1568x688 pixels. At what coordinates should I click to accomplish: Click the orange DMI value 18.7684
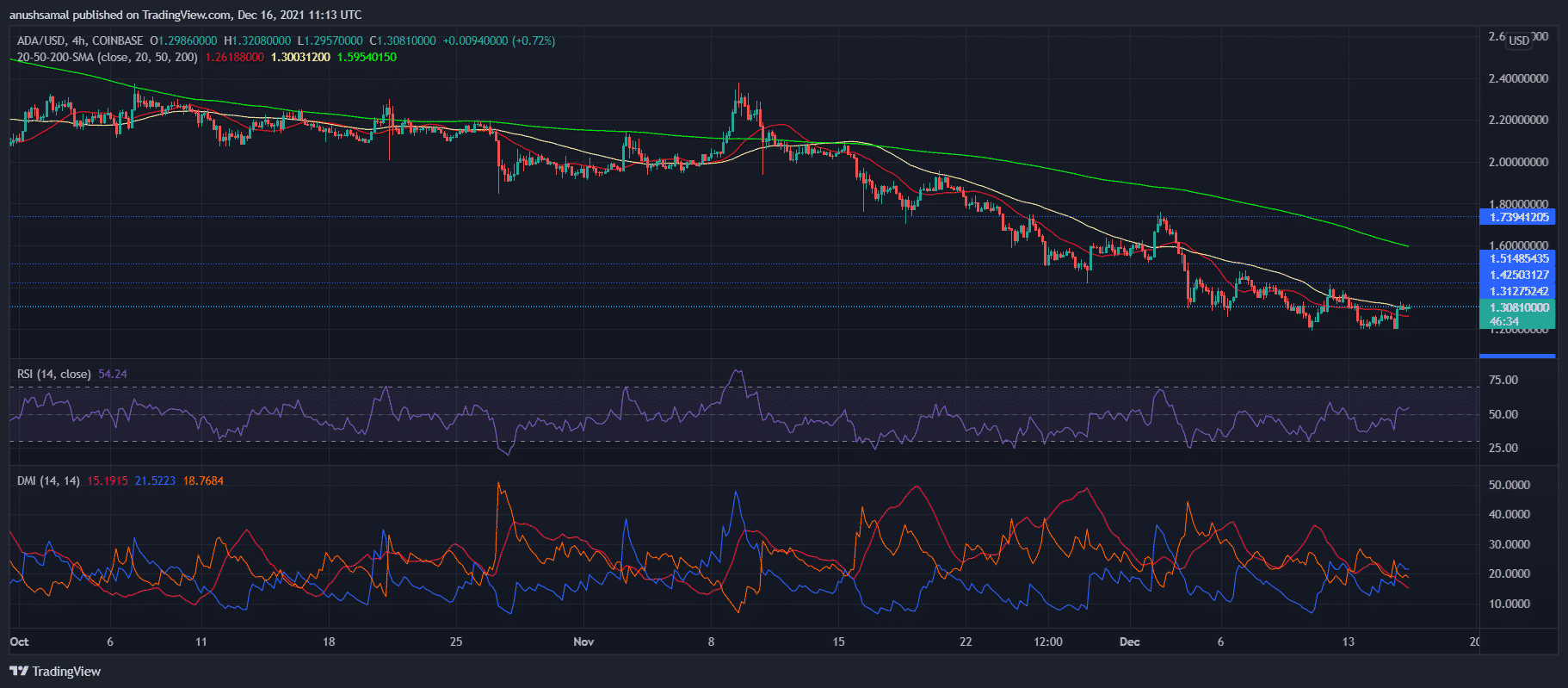click(203, 480)
